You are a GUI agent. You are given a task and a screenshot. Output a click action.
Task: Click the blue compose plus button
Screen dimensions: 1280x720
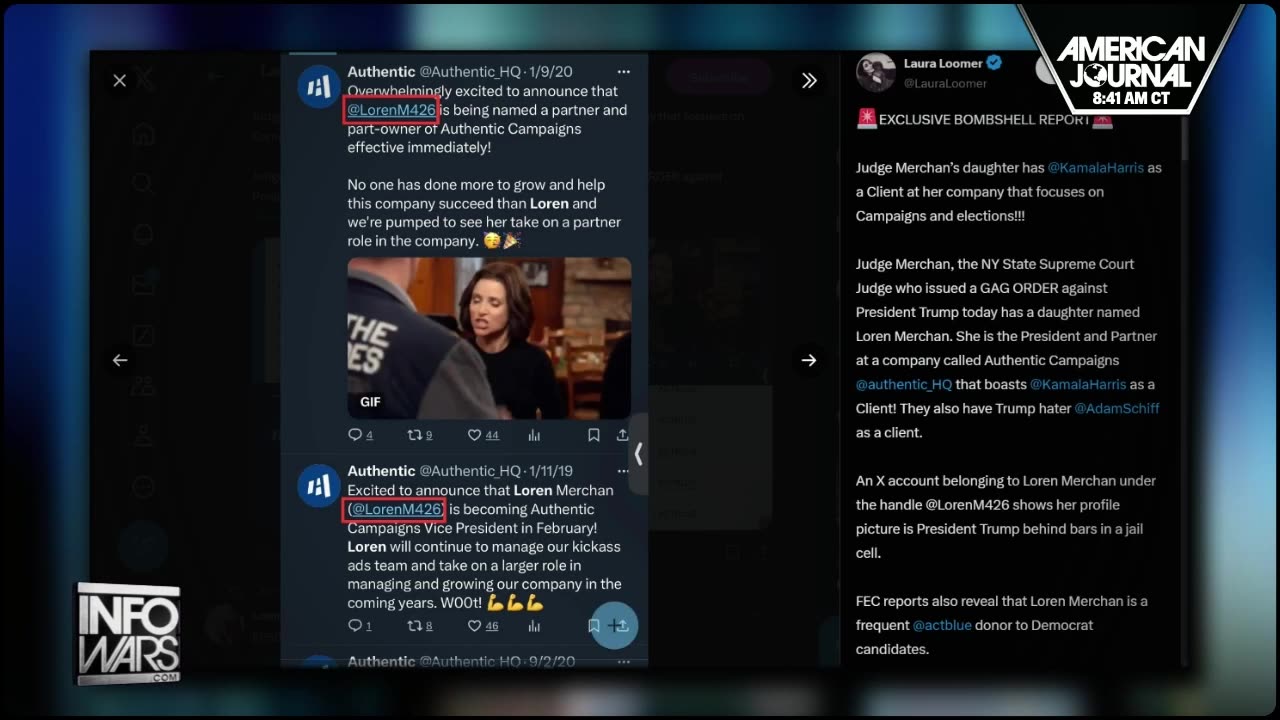tap(614, 625)
